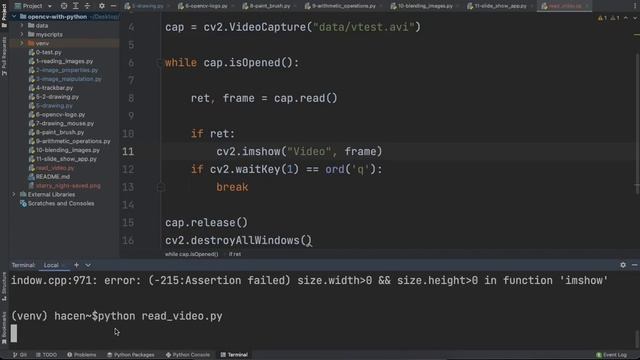Open the Problems tool window
This screenshot has height=360, width=640.
point(82,355)
